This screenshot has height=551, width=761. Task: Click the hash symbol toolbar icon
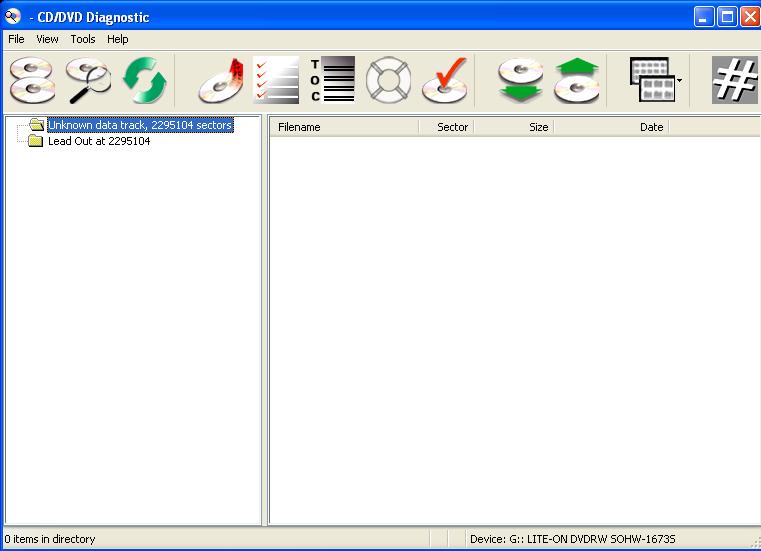(x=735, y=80)
